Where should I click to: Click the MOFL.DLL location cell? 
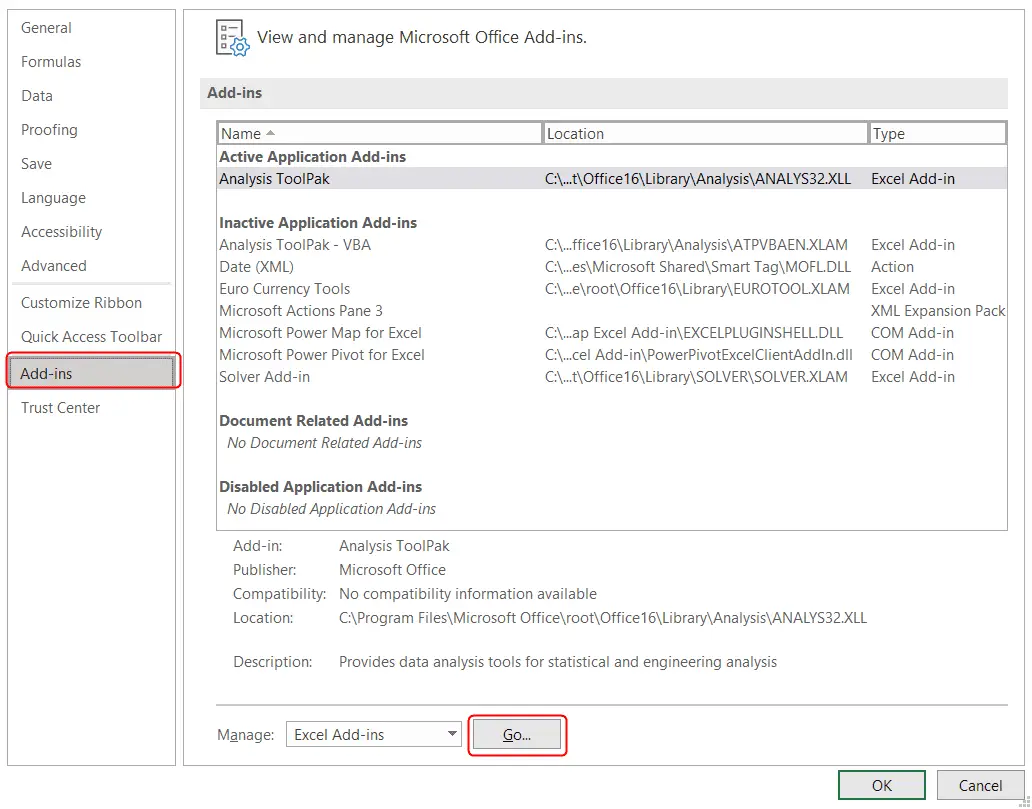click(698, 267)
